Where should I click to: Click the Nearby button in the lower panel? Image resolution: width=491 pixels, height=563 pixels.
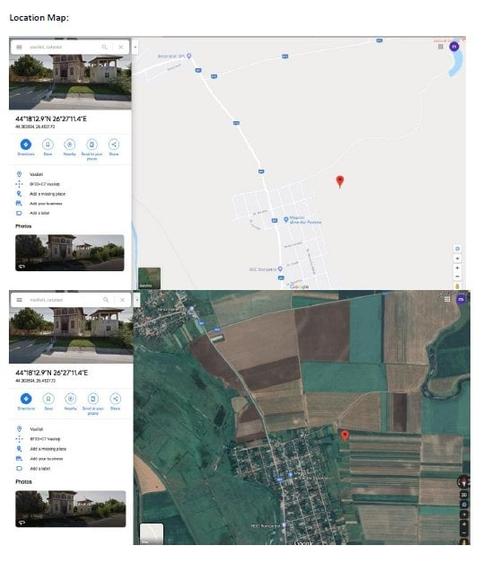(70, 402)
